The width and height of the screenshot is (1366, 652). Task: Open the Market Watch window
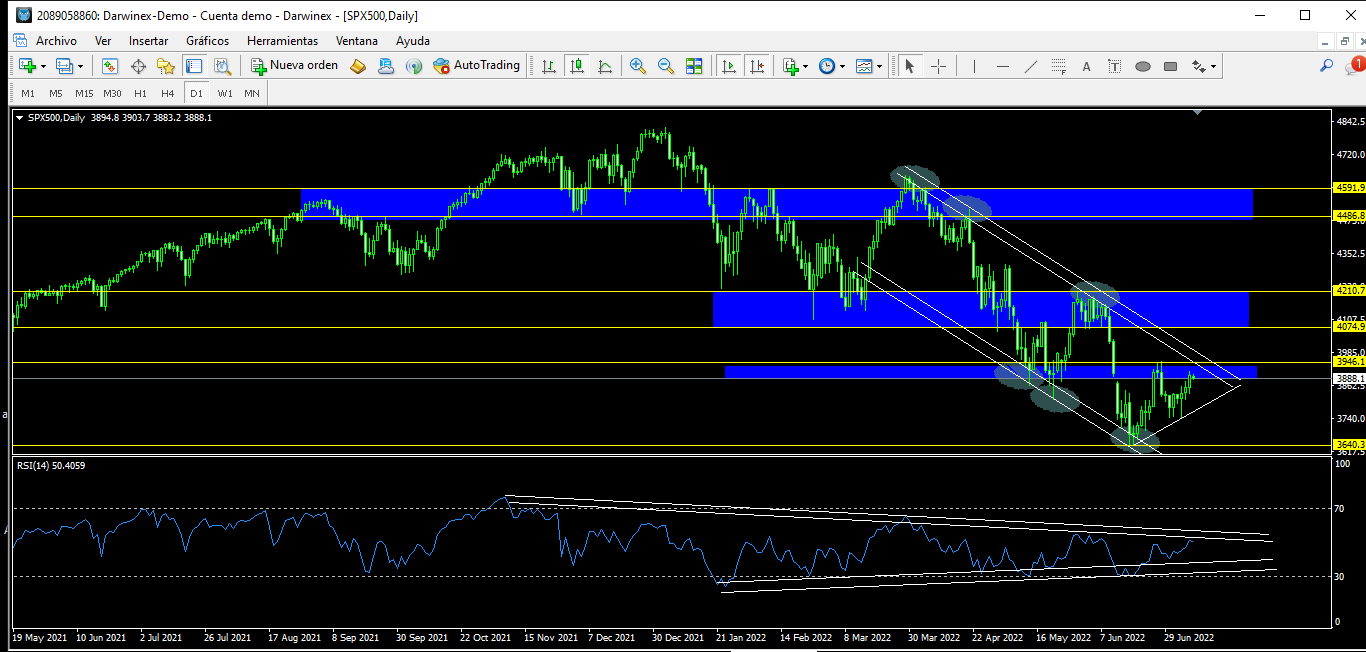(x=110, y=66)
